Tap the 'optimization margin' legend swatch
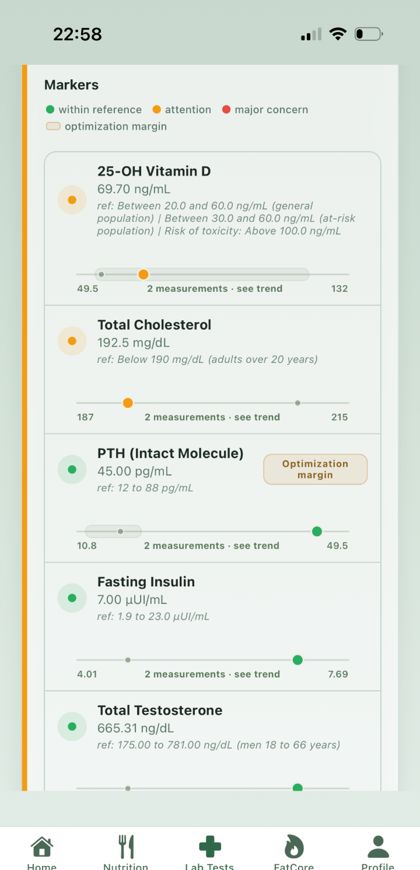This screenshot has width=420, height=870. point(53,127)
